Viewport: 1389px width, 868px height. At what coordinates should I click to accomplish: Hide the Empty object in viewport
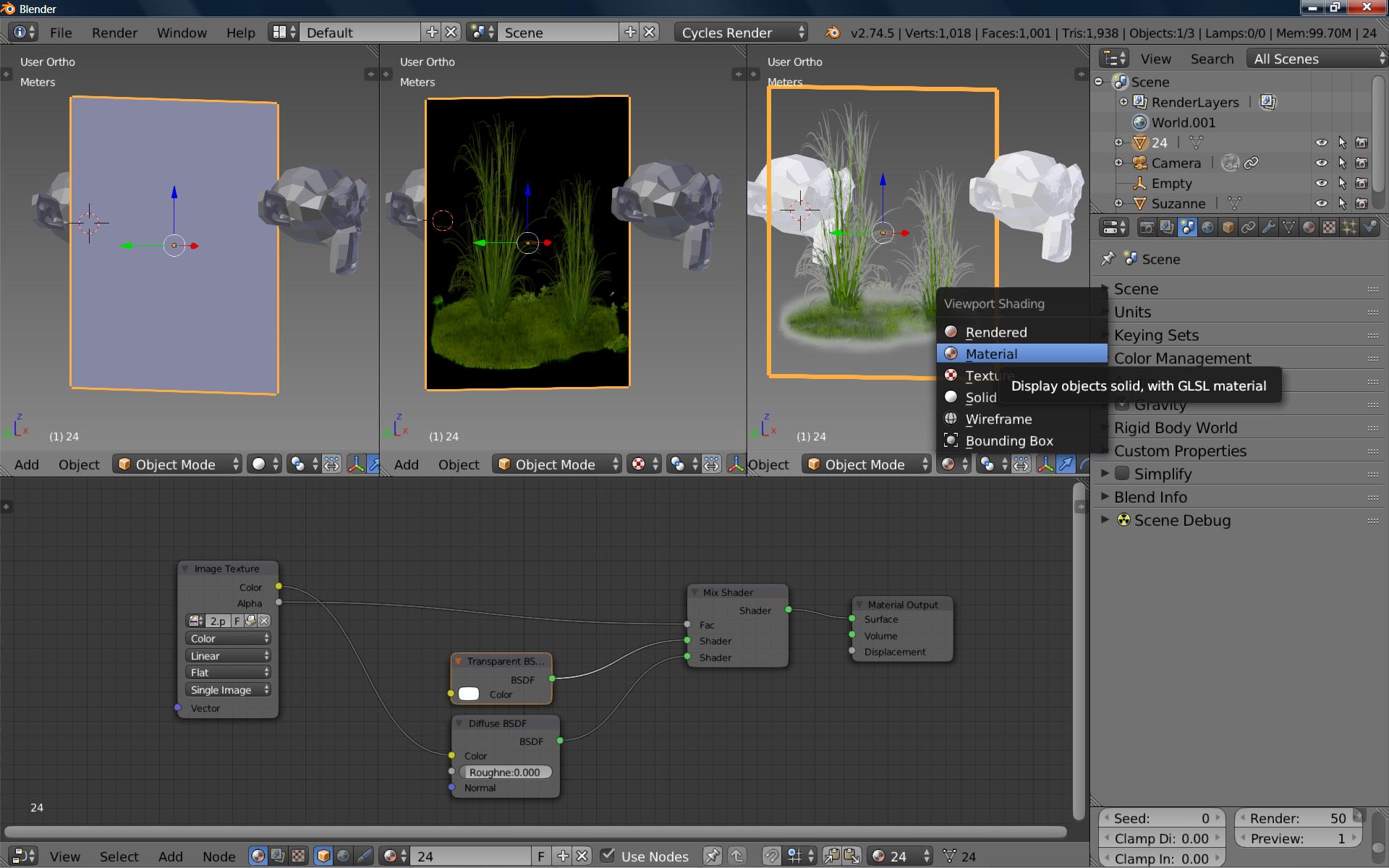[x=1321, y=183]
